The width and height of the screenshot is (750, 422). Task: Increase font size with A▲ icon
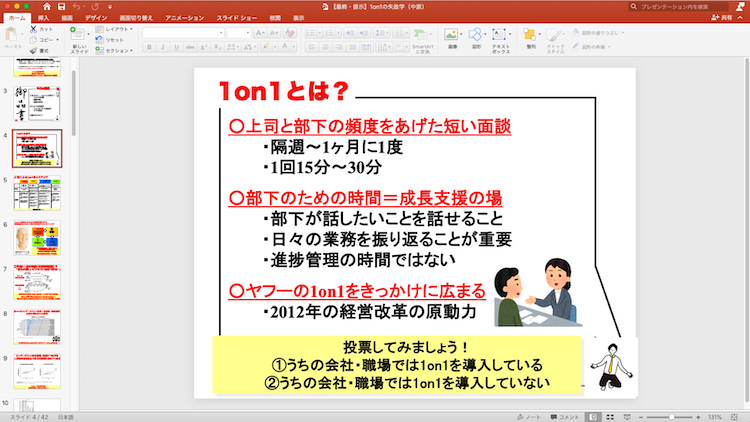pos(260,33)
